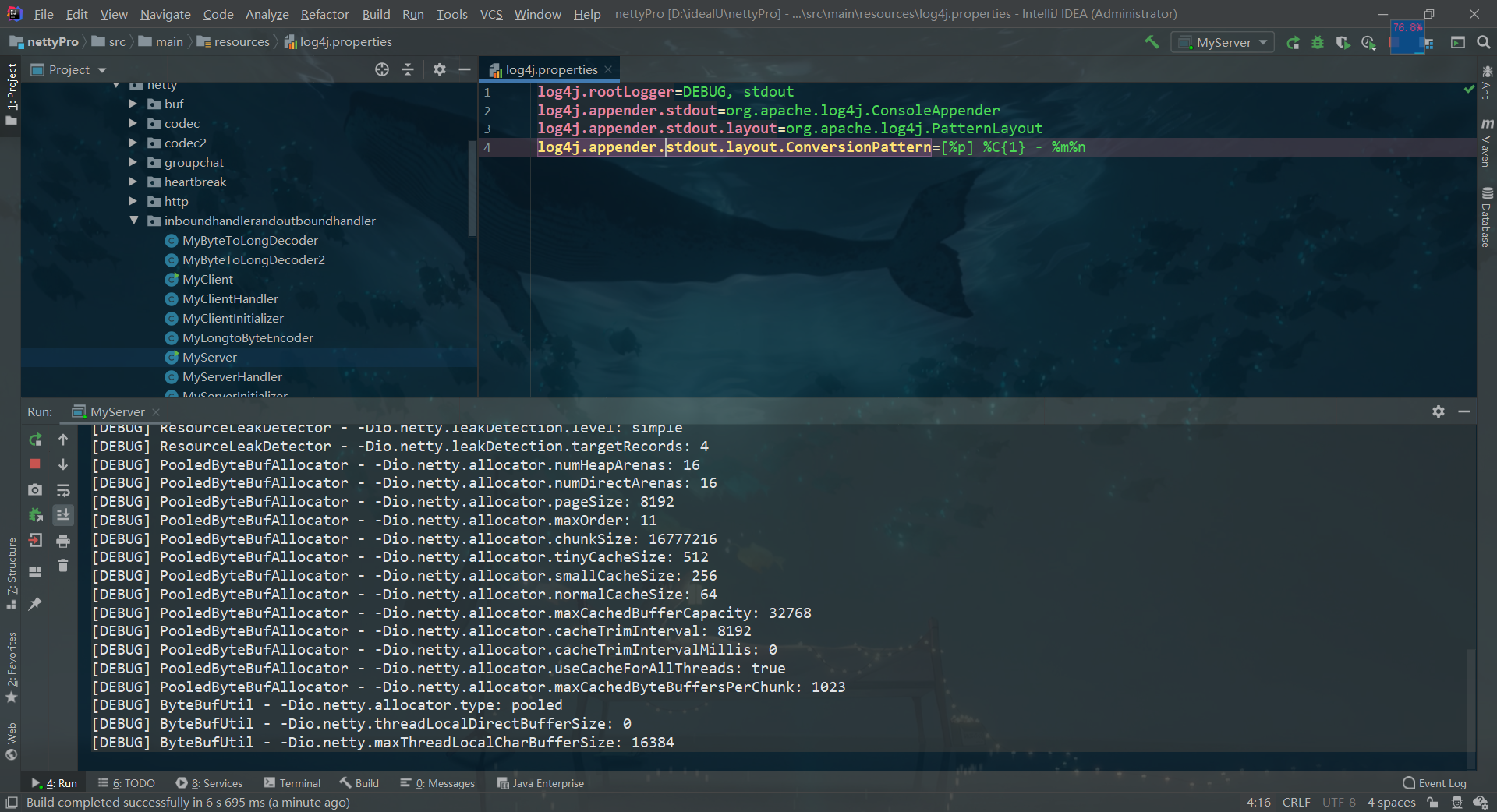Open the VCS menu

coord(491,14)
